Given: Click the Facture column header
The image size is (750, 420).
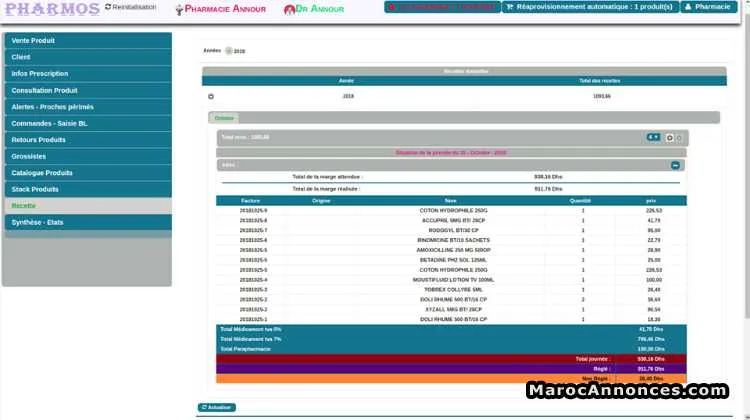Looking at the screenshot, I should 251,201.
